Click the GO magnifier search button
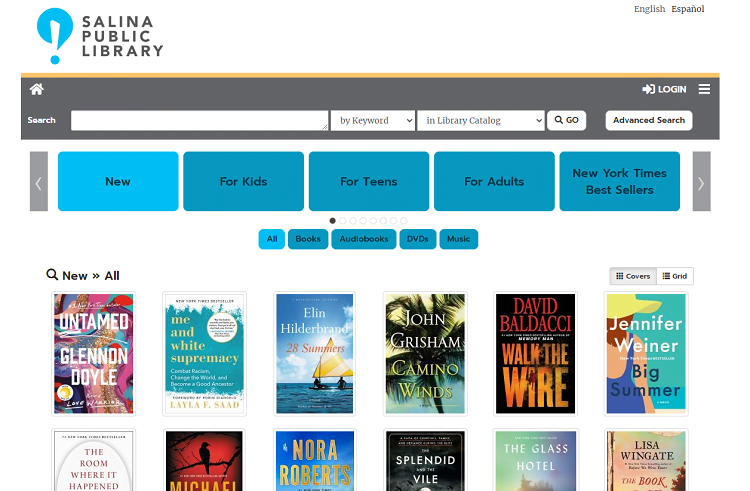This screenshot has height=491, width=750. [566, 120]
